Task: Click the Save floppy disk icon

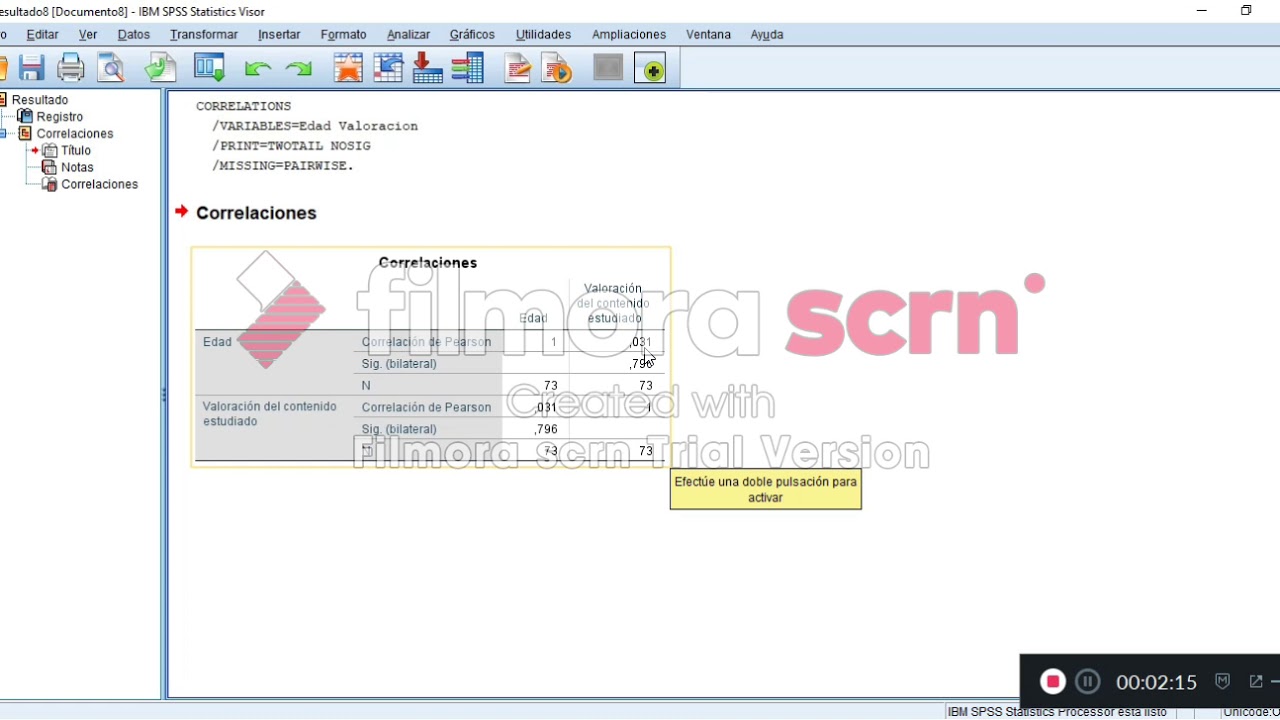Action: pyautogui.click(x=31, y=68)
